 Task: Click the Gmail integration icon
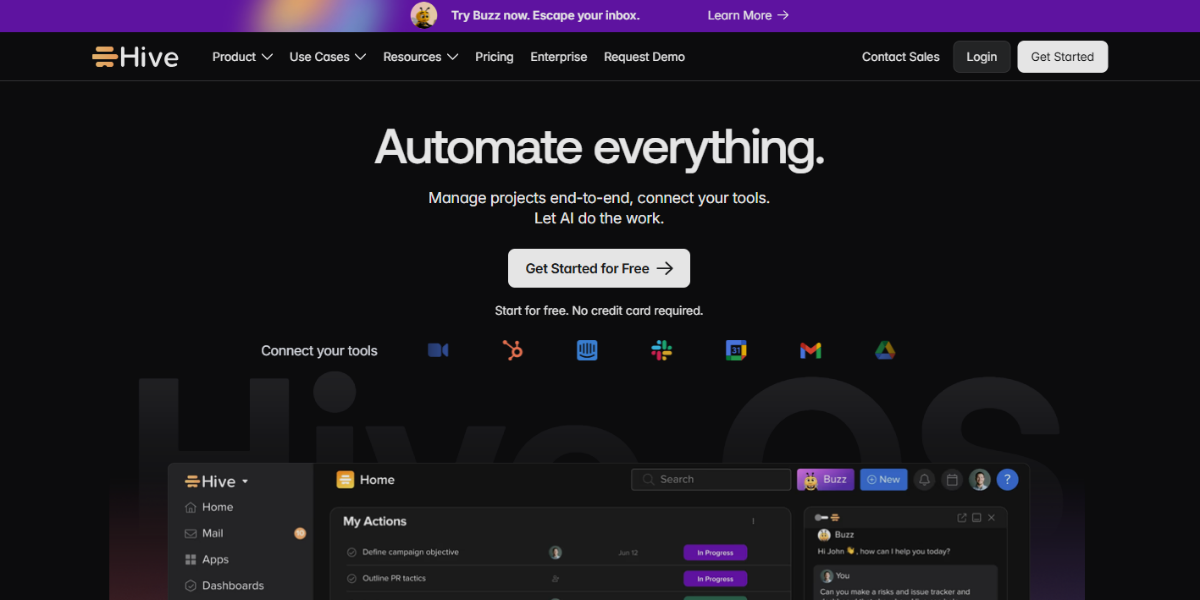click(810, 350)
